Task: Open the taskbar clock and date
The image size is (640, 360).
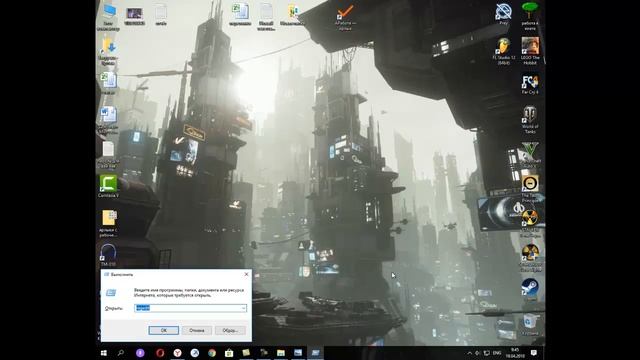Action: click(x=515, y=353)
